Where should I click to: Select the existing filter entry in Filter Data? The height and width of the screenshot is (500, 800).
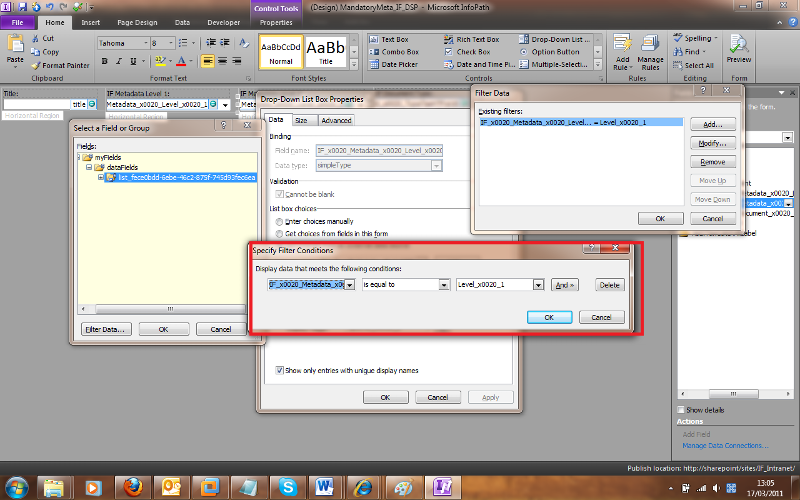pyautogui.click(x=581, y=122)
